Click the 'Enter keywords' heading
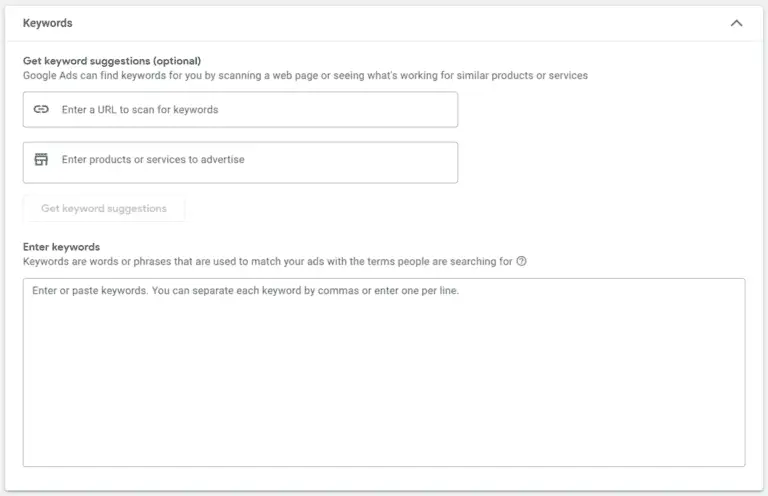This screenshot has height=496, width=768. coord(61,247)
